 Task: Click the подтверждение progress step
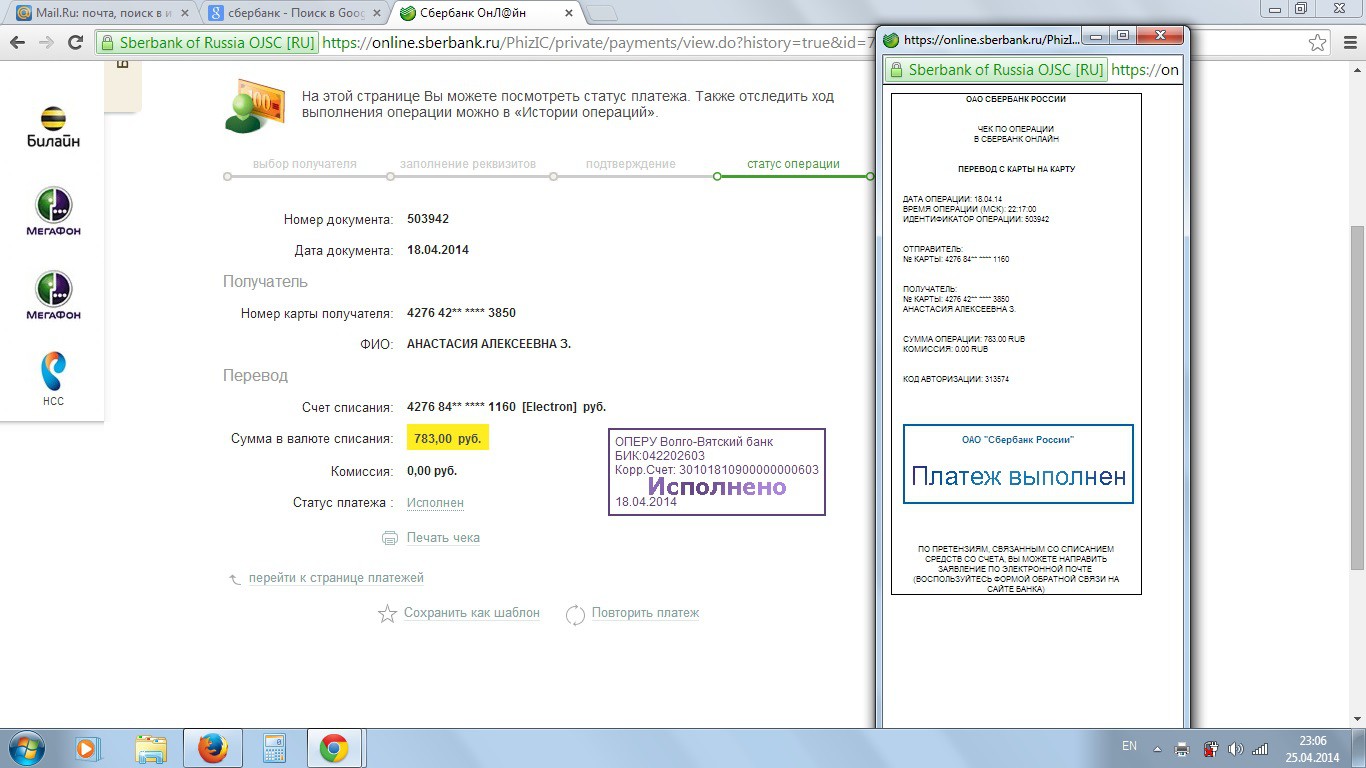click(630, 164)
